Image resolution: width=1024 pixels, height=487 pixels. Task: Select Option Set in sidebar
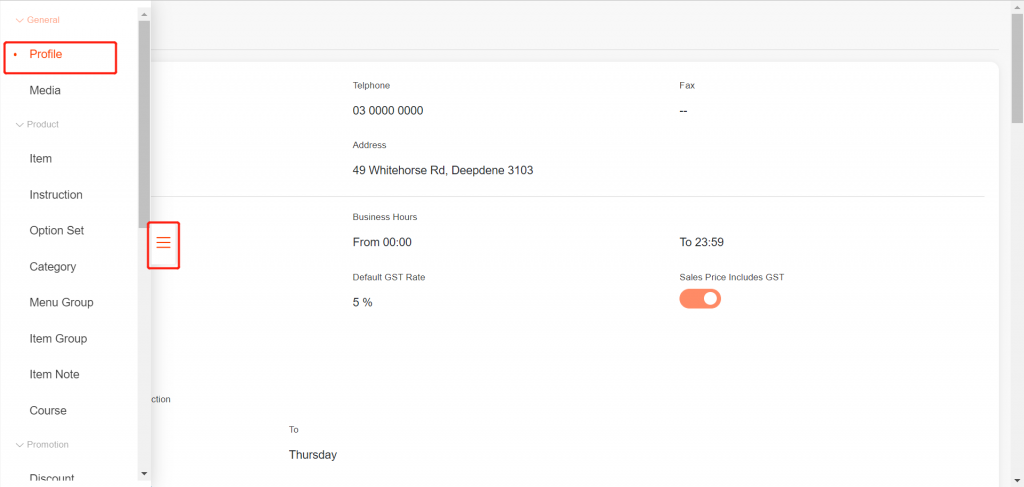[x=57, y=231]
